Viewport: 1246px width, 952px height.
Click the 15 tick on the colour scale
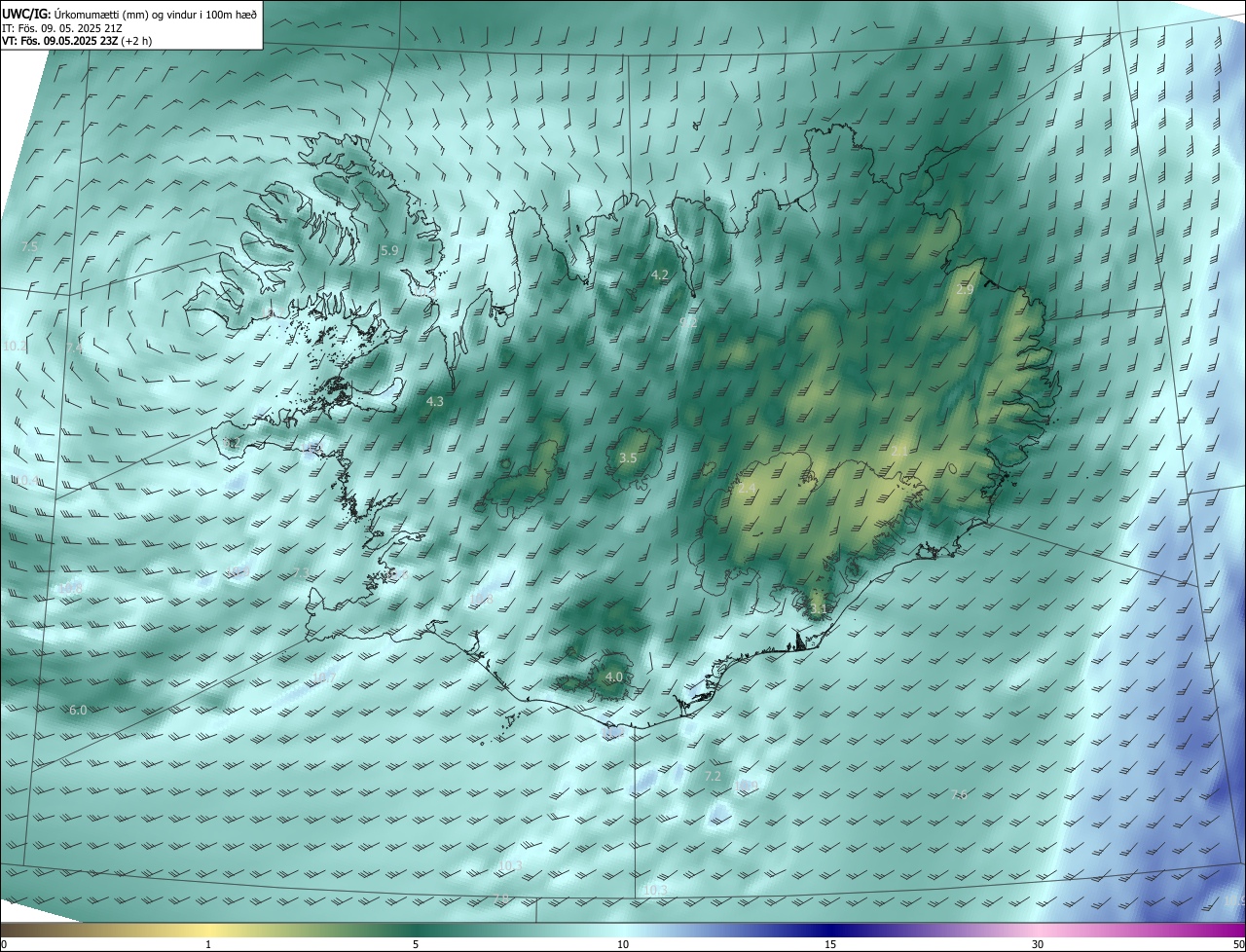pyautogui.click(x=830, y=944)
